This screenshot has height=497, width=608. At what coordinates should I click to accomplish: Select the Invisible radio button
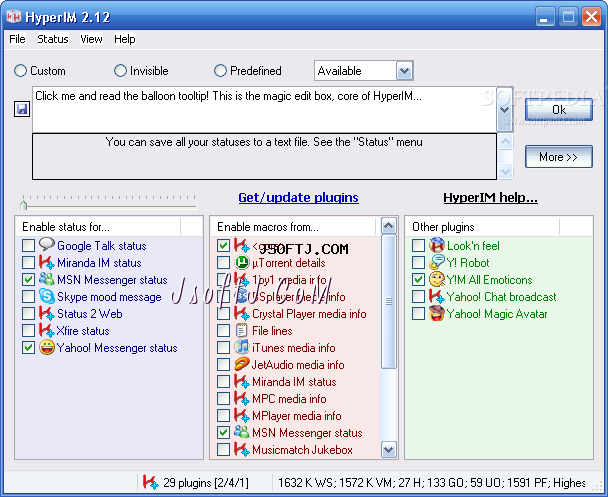[x=120, y=71]
